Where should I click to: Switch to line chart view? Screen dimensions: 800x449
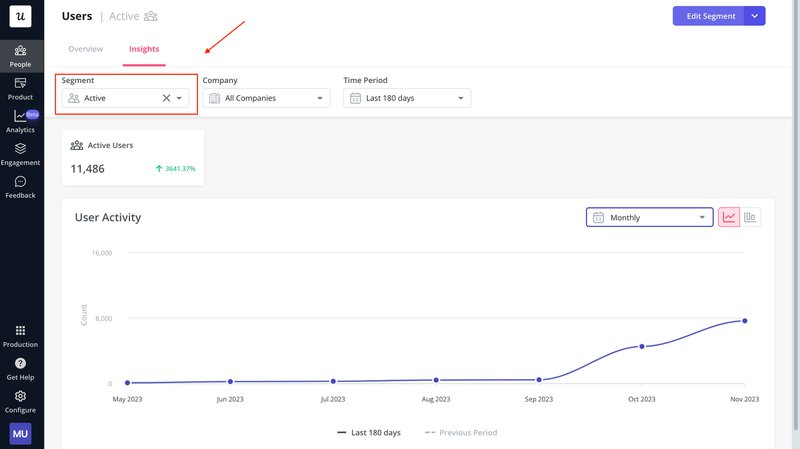[x=729, y=217]
